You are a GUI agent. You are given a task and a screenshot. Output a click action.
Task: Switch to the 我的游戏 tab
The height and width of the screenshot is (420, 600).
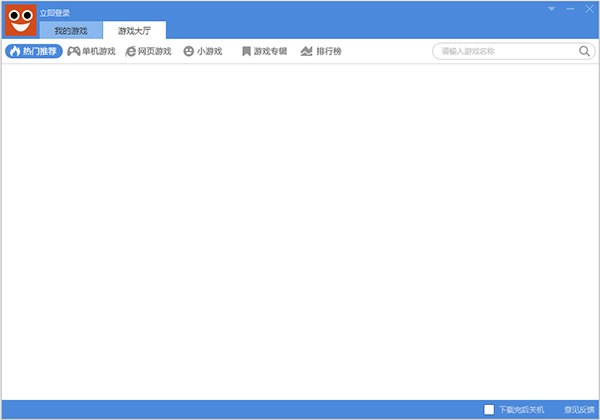point(71,31)
